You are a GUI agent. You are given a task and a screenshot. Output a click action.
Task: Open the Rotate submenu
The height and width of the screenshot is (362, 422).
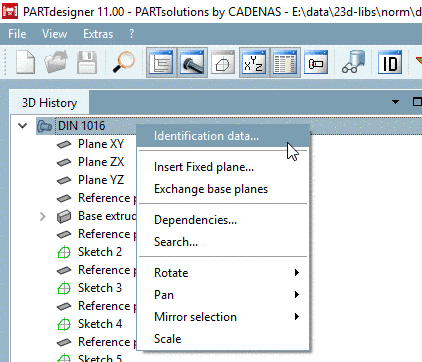[x=223, y=273]
